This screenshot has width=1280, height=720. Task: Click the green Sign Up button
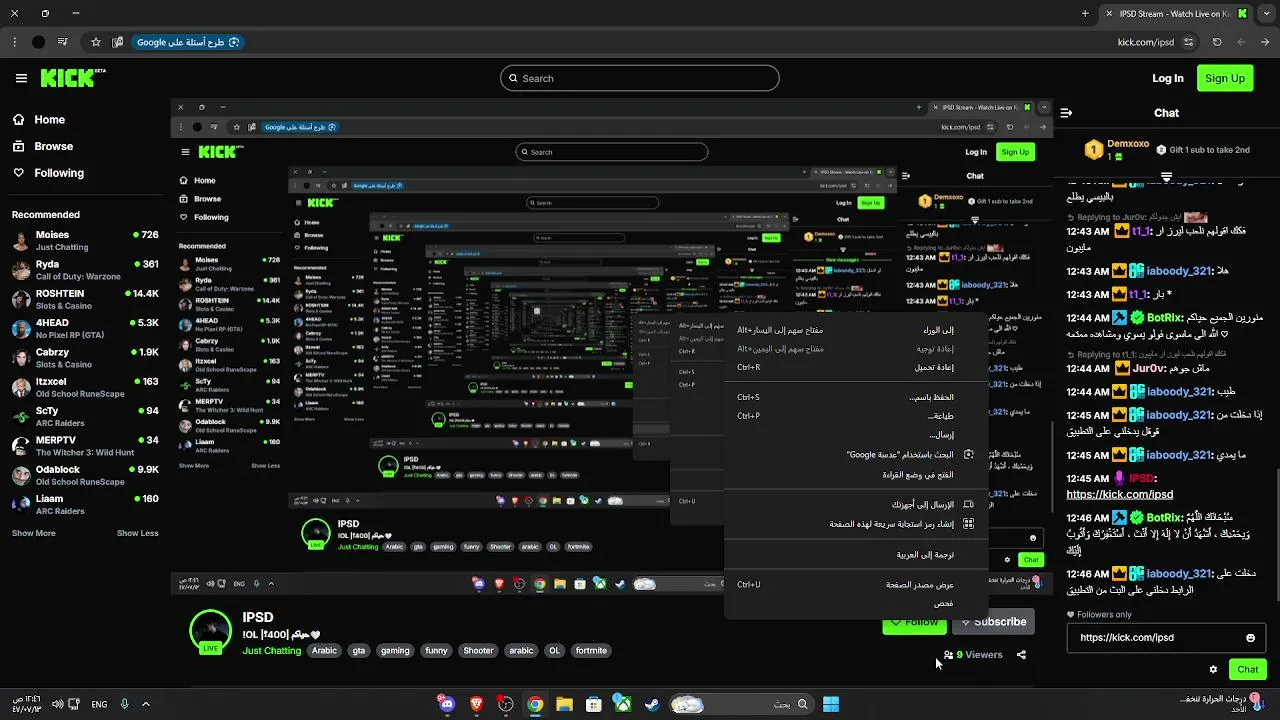1225,78
